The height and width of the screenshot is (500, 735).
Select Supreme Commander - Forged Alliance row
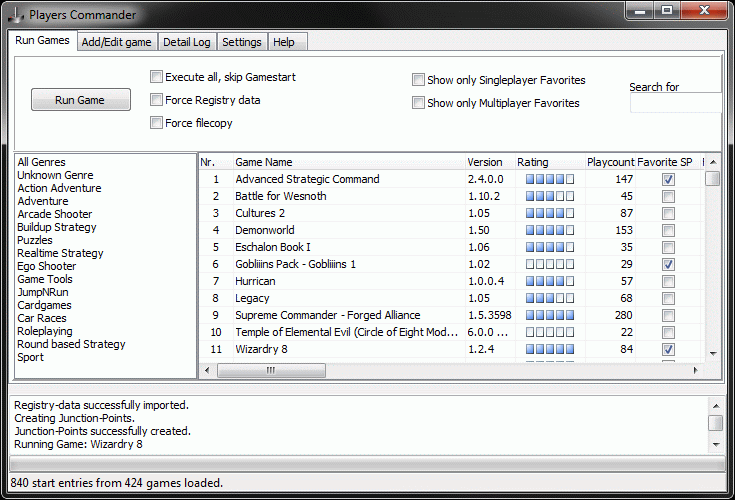tap(451, 315)
